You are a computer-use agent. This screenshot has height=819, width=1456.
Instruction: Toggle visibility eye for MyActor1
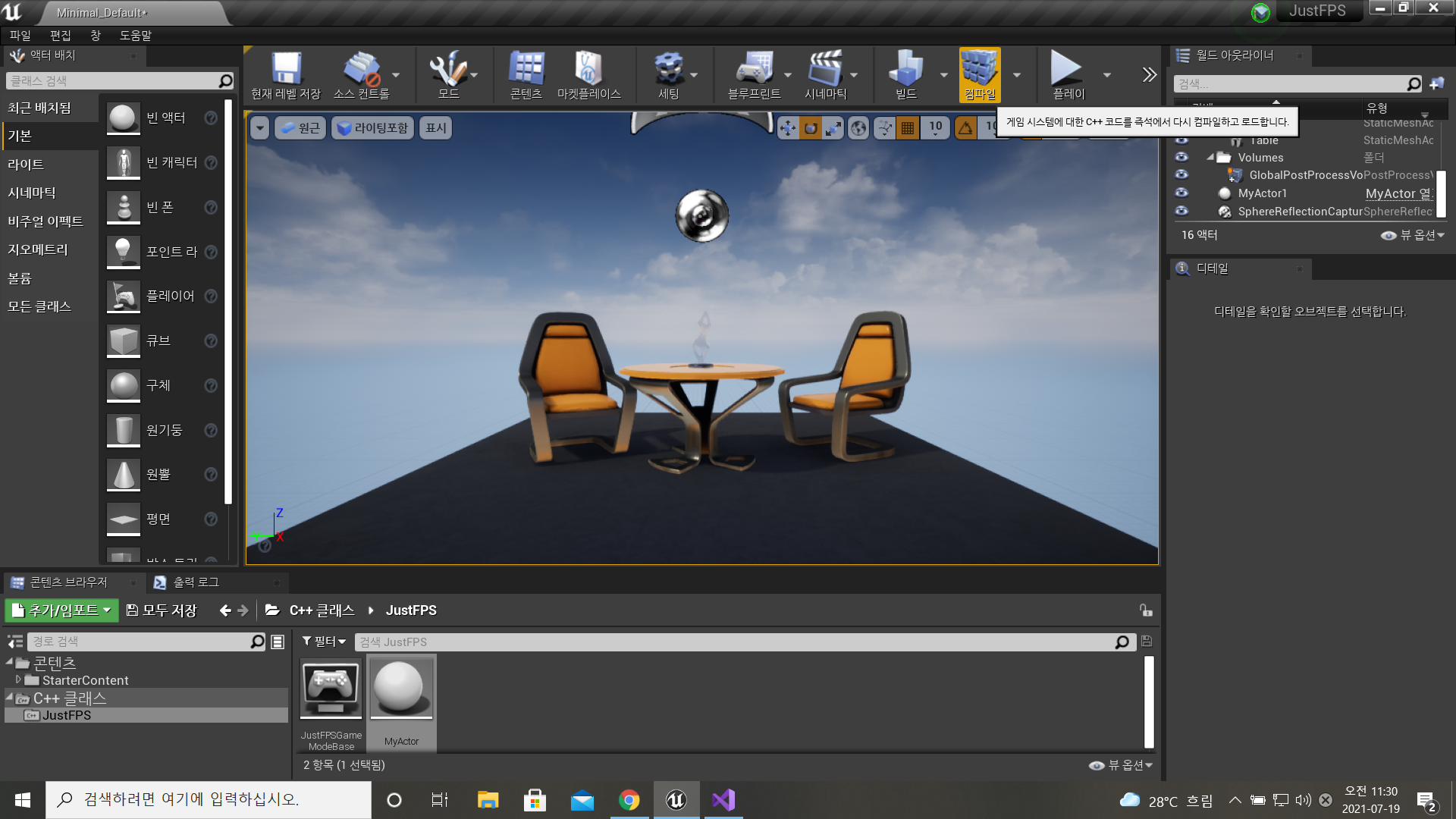pyautogui.click(x=1181, y=193)
